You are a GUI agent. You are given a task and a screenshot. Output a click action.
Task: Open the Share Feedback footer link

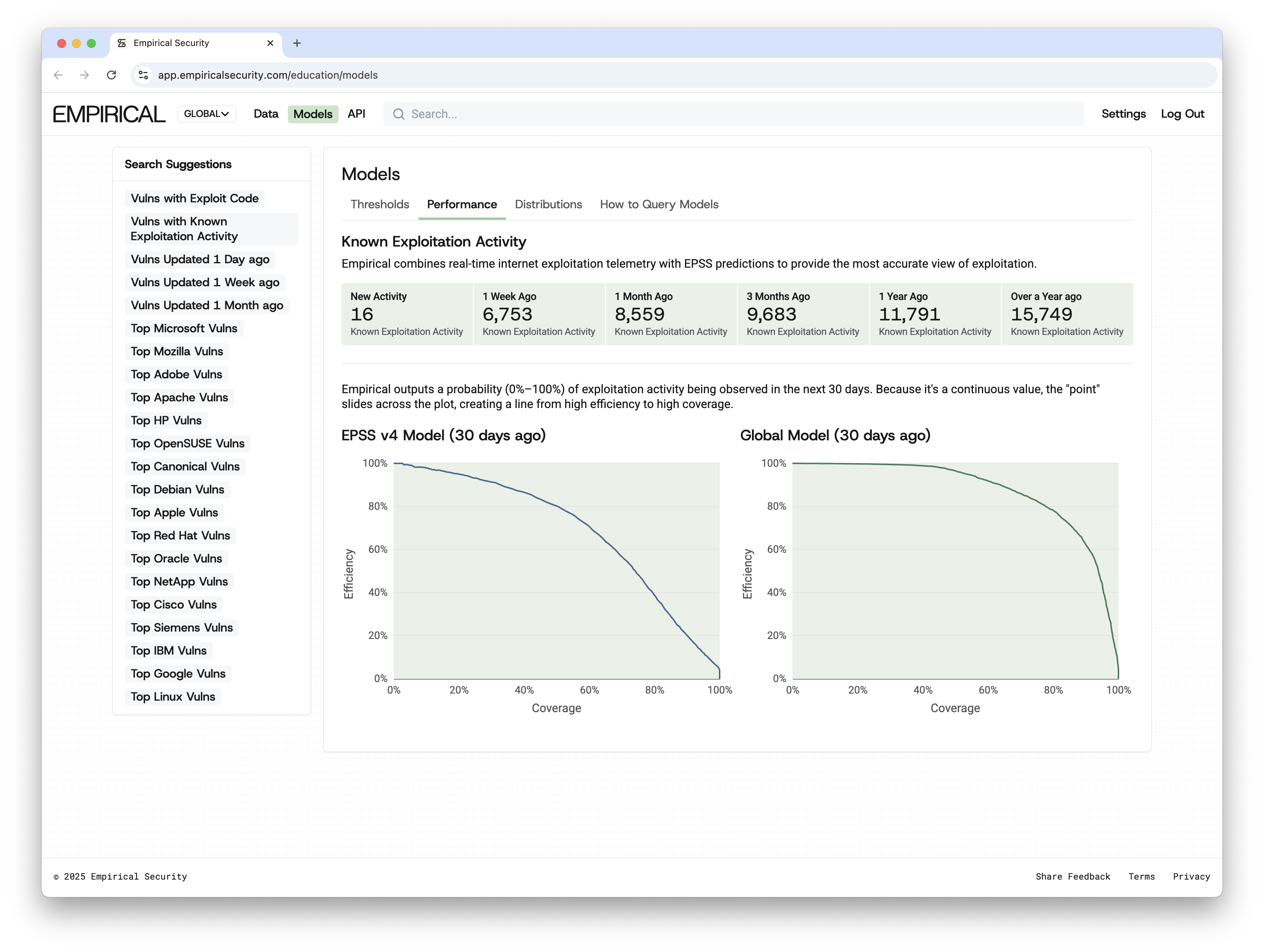[x=1072, y=876]
